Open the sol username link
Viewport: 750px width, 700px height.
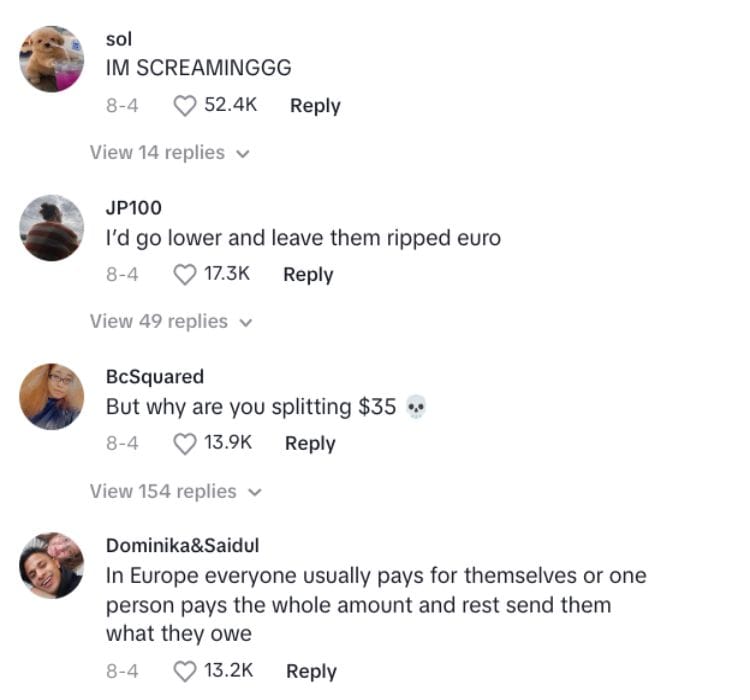(119, 39)
